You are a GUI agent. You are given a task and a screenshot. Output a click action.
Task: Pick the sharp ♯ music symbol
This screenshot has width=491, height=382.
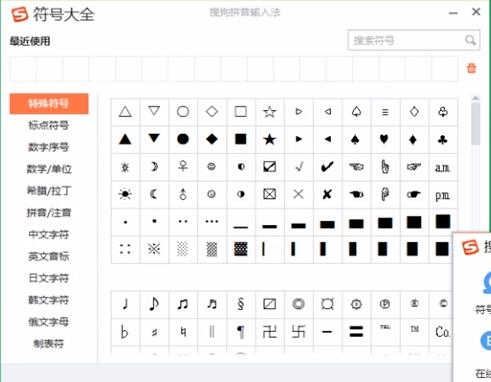click(154, 332)
